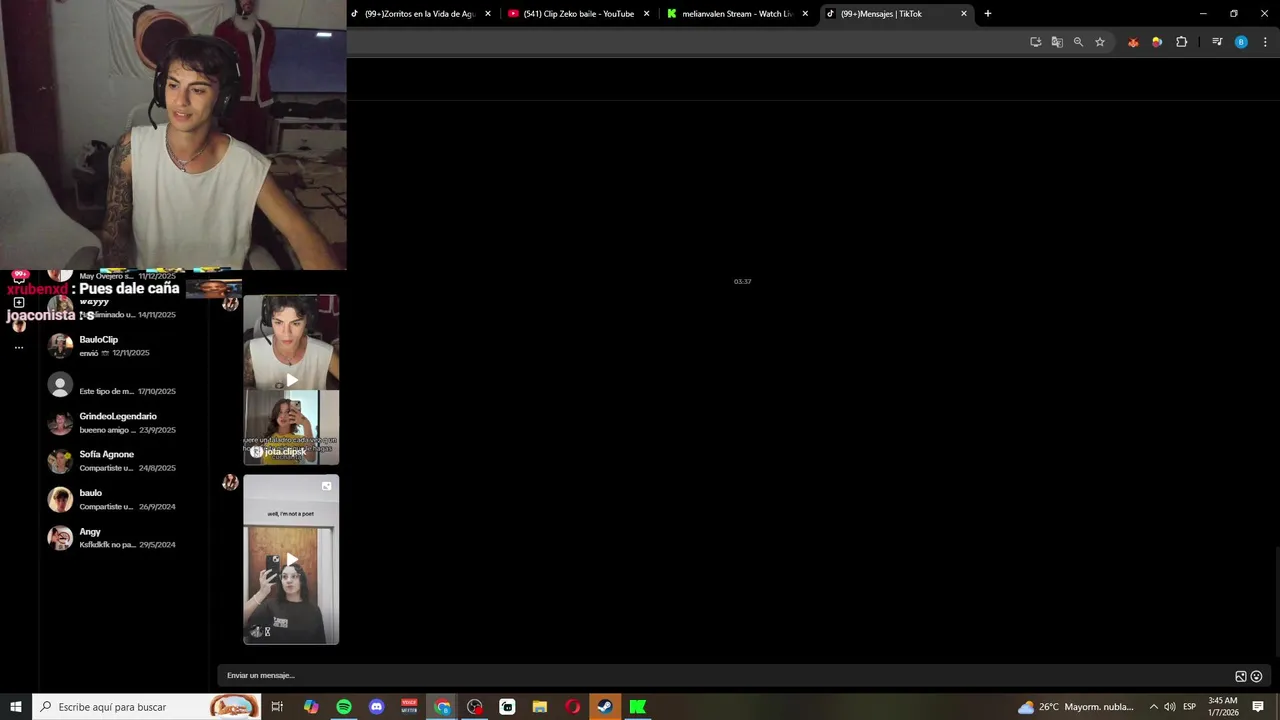
Task: Open the white rounded-square app on taskbar
Action: [x=507, y=707]
